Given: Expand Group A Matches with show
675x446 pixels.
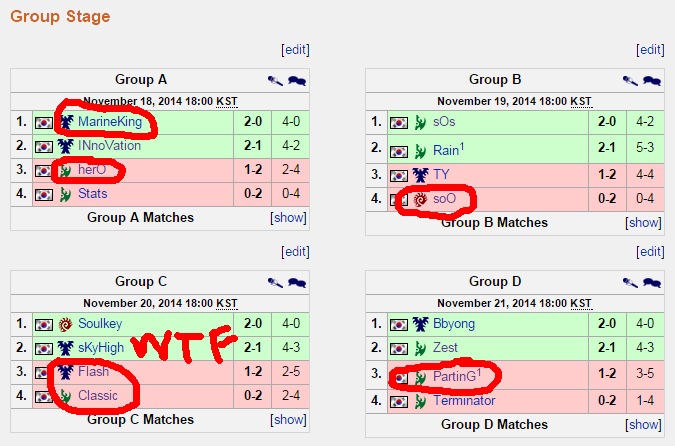Looking at the screenshot, I should [x=288, y=217].
